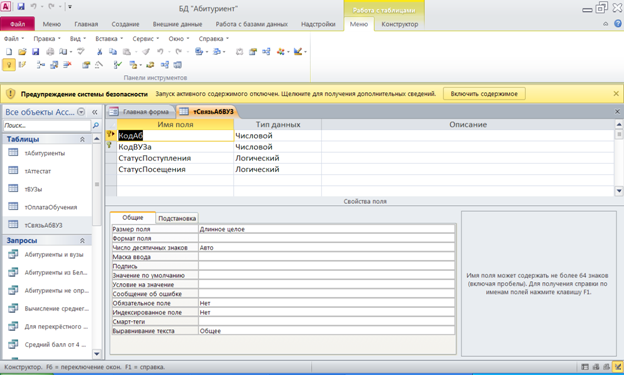Click the Delete Rows icon with red cross

click(67, 65)
